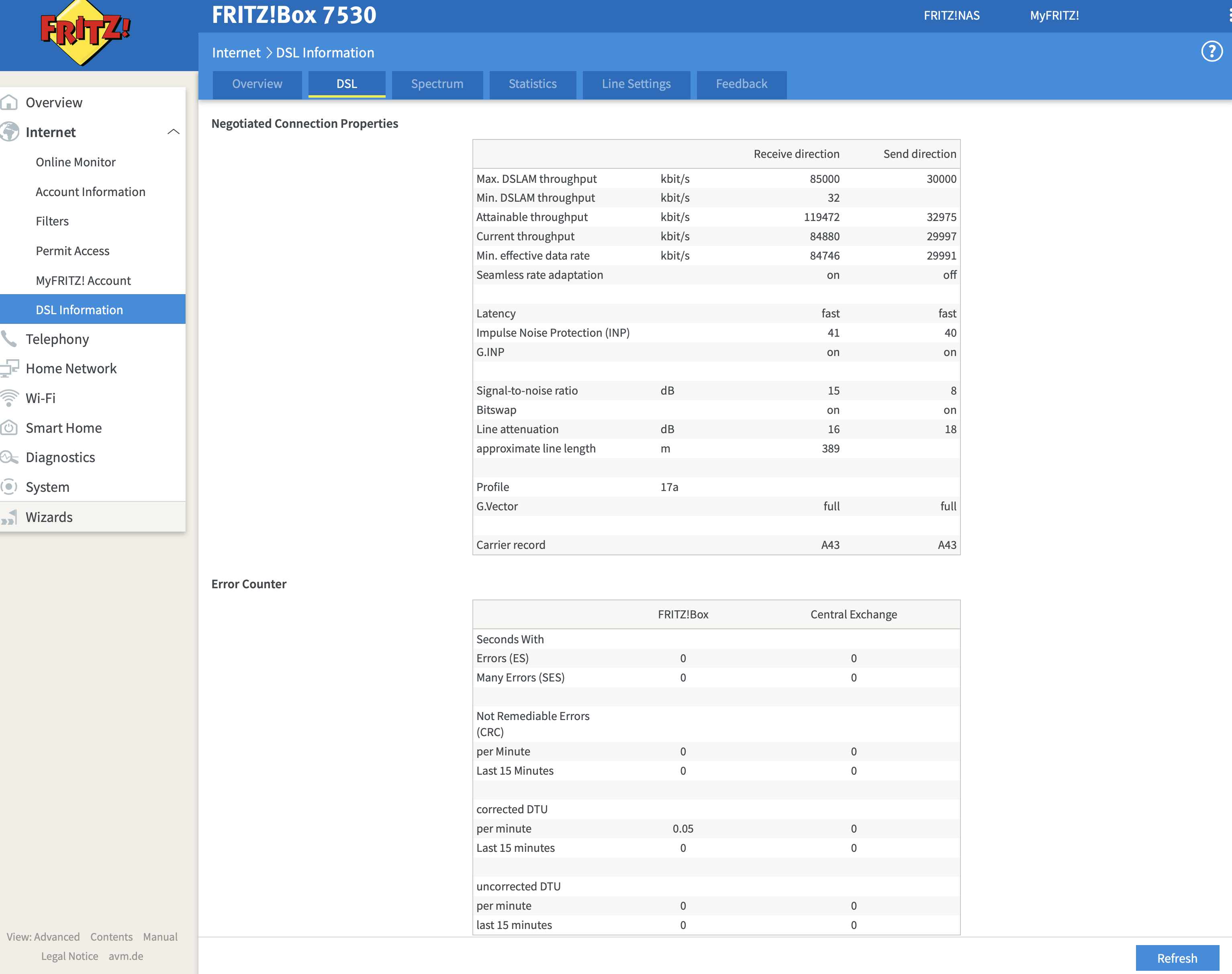Click the Wi-Fi signal icon

[x=9, y=398]
